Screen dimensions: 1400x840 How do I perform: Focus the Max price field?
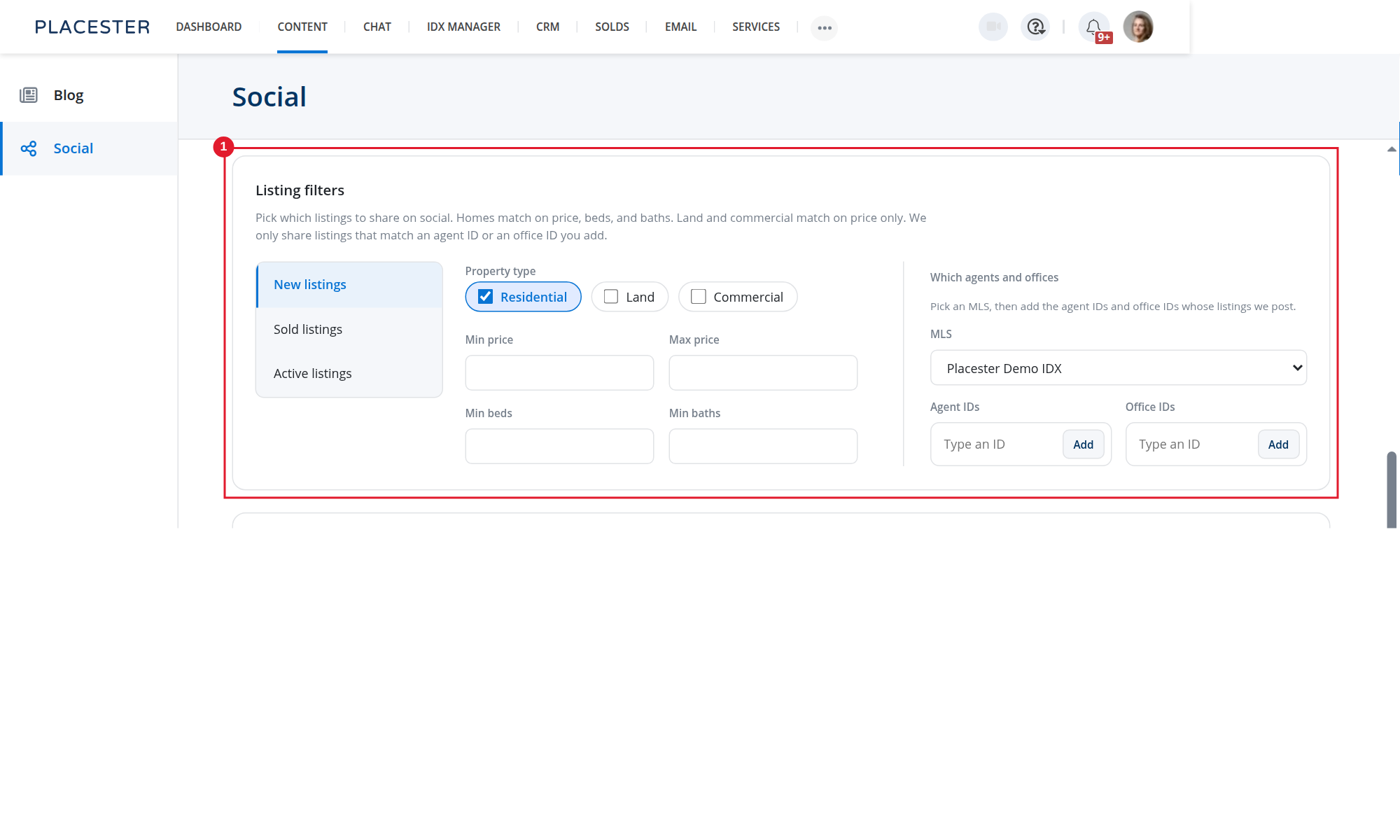pyautogui.click(x=763, y=373)
